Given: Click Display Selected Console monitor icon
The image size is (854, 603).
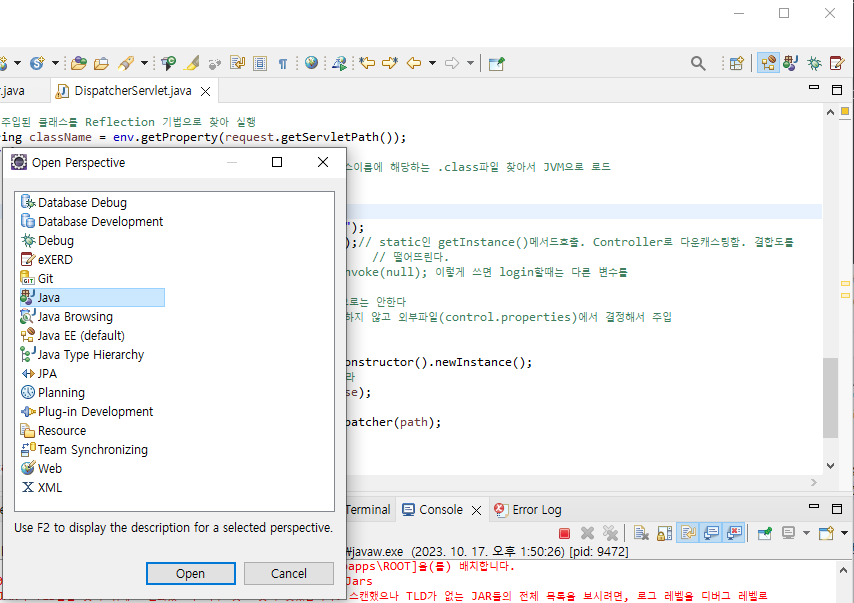Looking at the screenshot, I should [x=788, y=533].
